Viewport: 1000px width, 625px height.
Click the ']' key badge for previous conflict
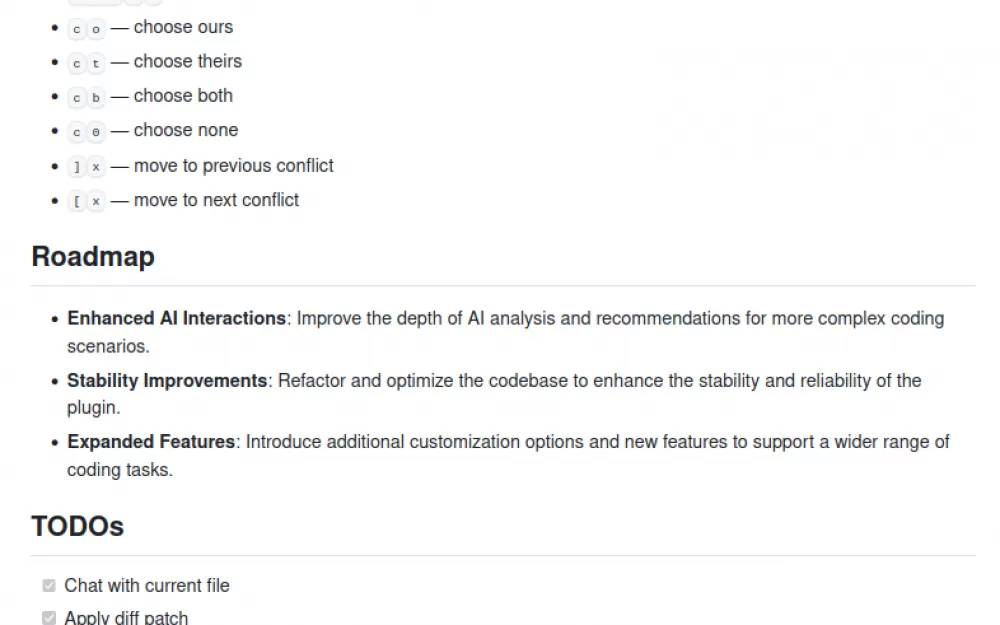(77, 167)
